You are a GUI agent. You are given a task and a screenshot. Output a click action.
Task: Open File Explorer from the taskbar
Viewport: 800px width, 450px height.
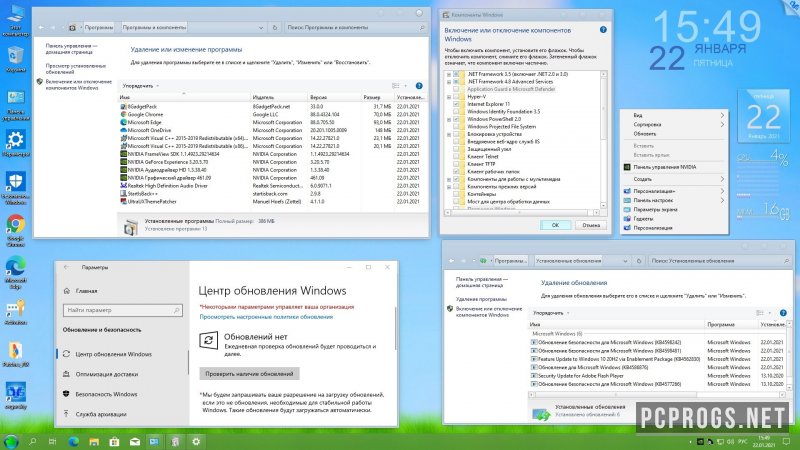(x=94, y=442)
